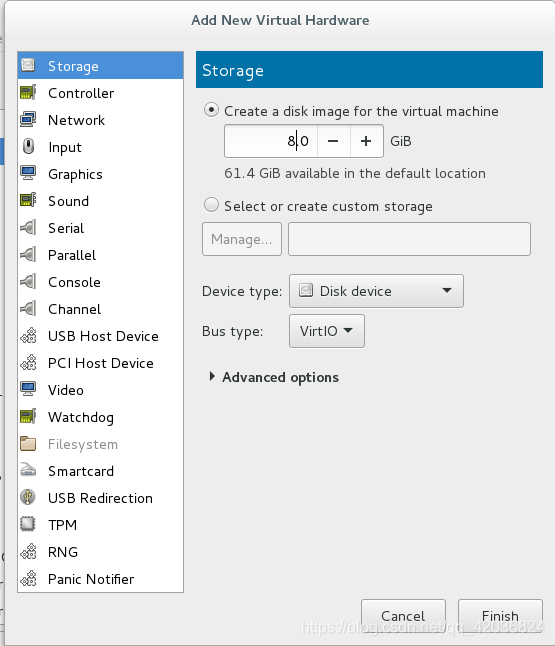Click the Network computers icon
The height and width of the screenshot is (646, 555).
pyautogui.click(x=28, y=119)
